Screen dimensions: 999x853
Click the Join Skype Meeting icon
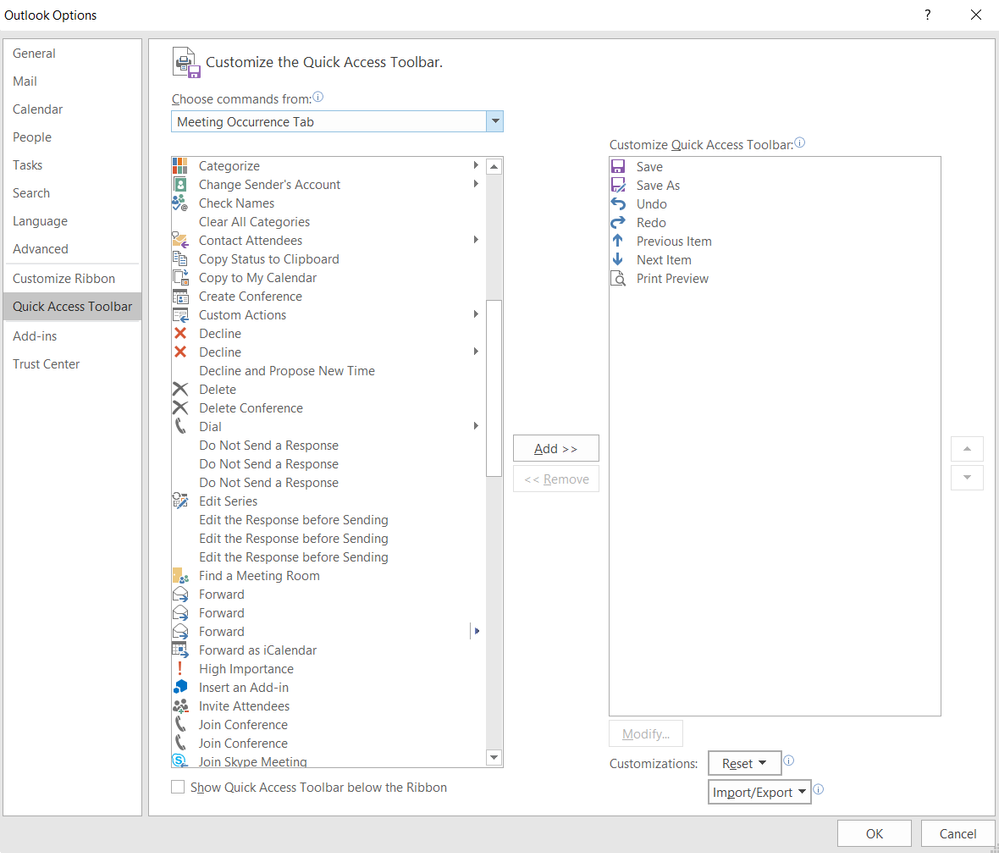click(180, 761)
